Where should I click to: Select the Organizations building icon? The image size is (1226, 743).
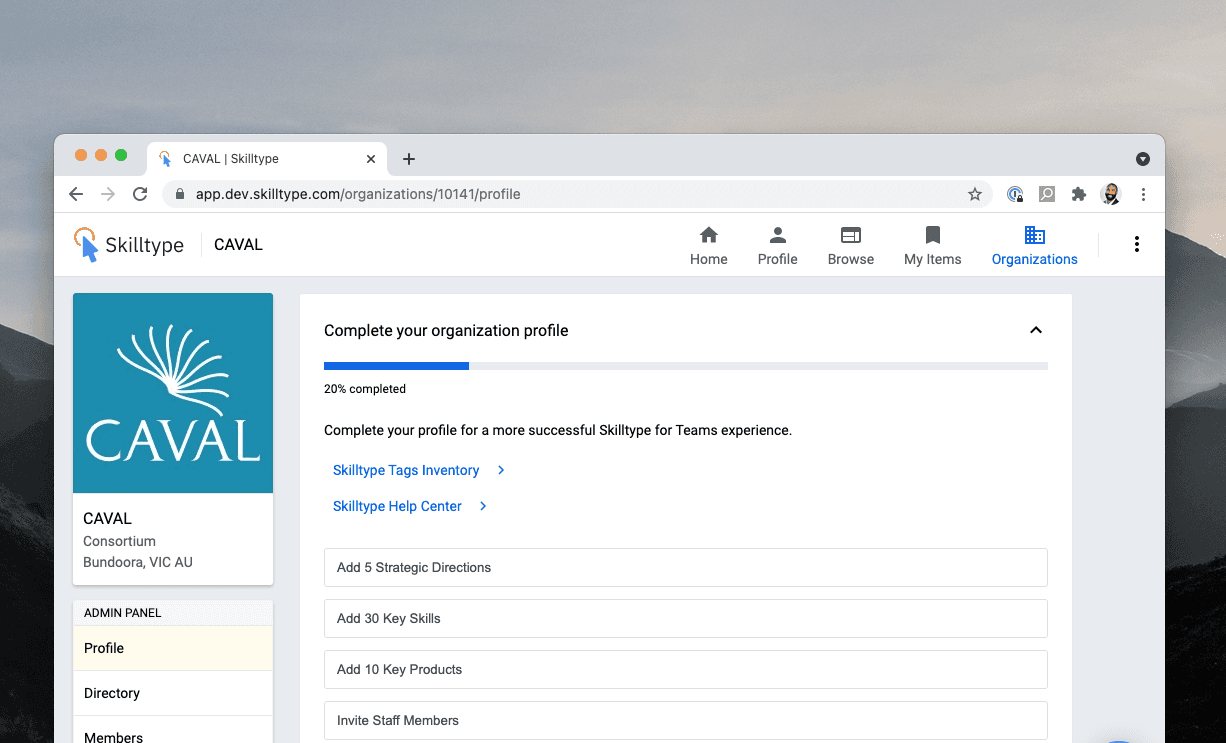[1034, 236]
